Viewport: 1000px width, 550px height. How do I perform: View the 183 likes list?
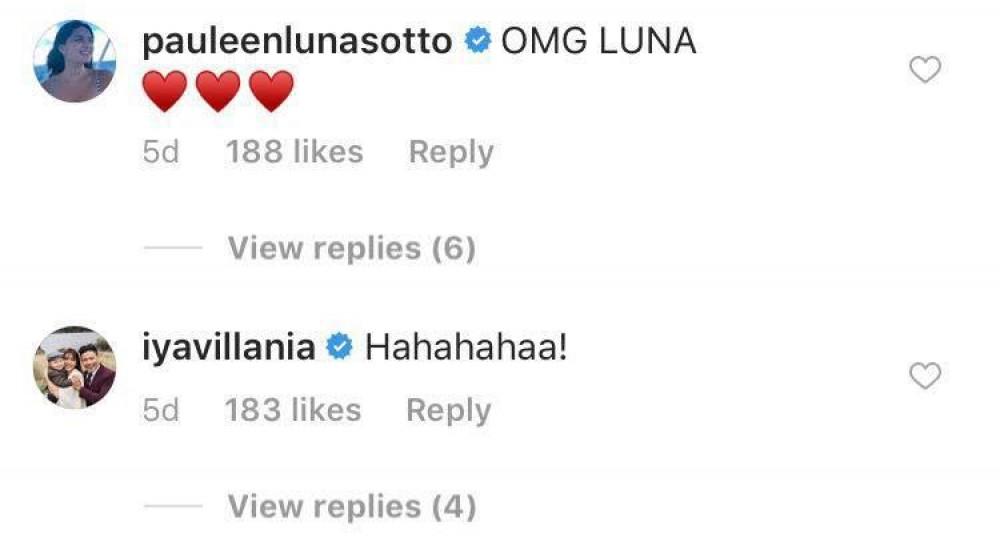[293, 410]
